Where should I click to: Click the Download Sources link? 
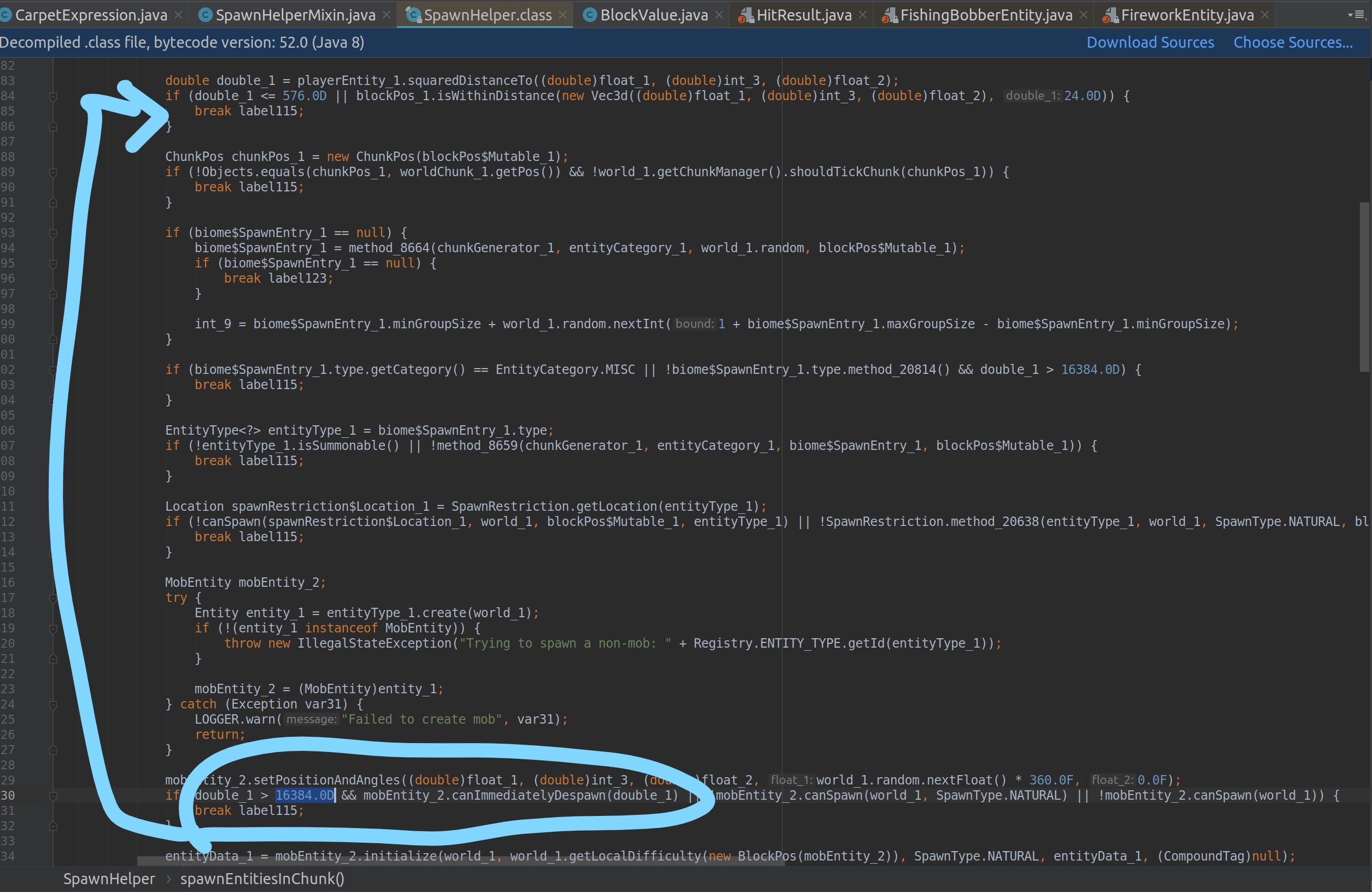tap(1150, 42)
